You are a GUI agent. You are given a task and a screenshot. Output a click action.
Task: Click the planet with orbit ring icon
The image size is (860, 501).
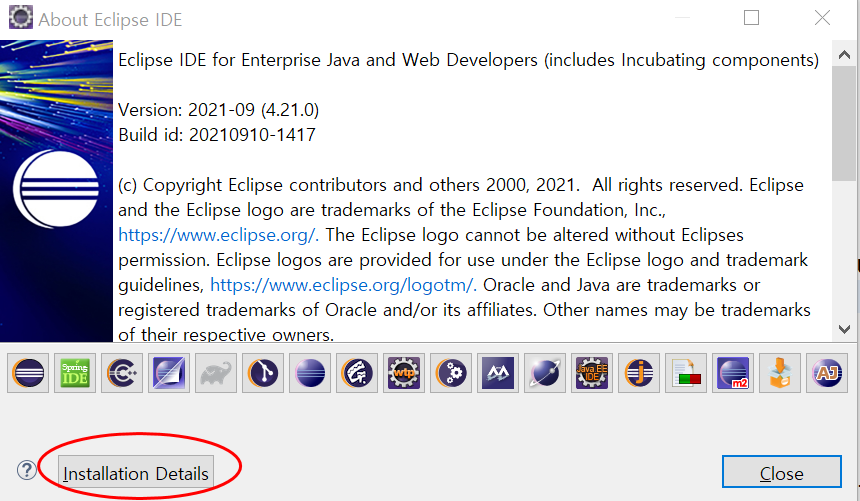tap(545, 373)
